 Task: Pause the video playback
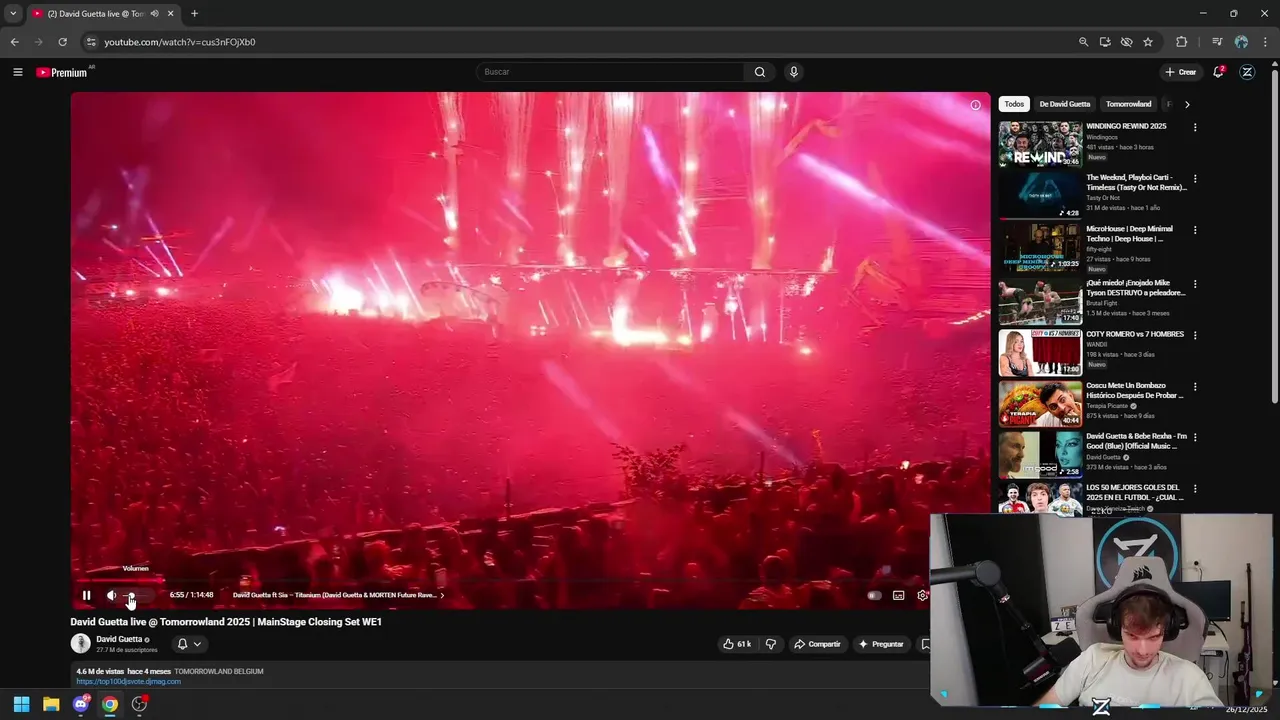[x=86, y=595]
